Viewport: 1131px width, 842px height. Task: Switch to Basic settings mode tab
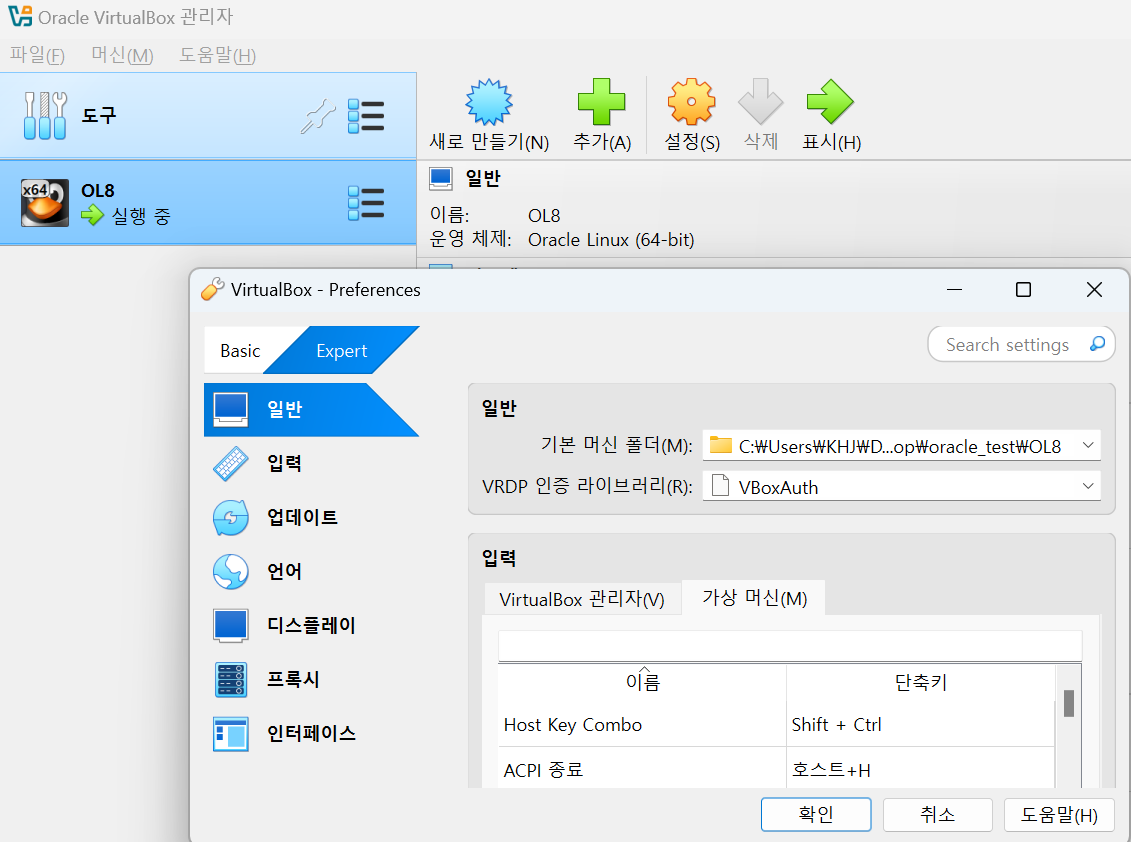(x=240, y=351)
